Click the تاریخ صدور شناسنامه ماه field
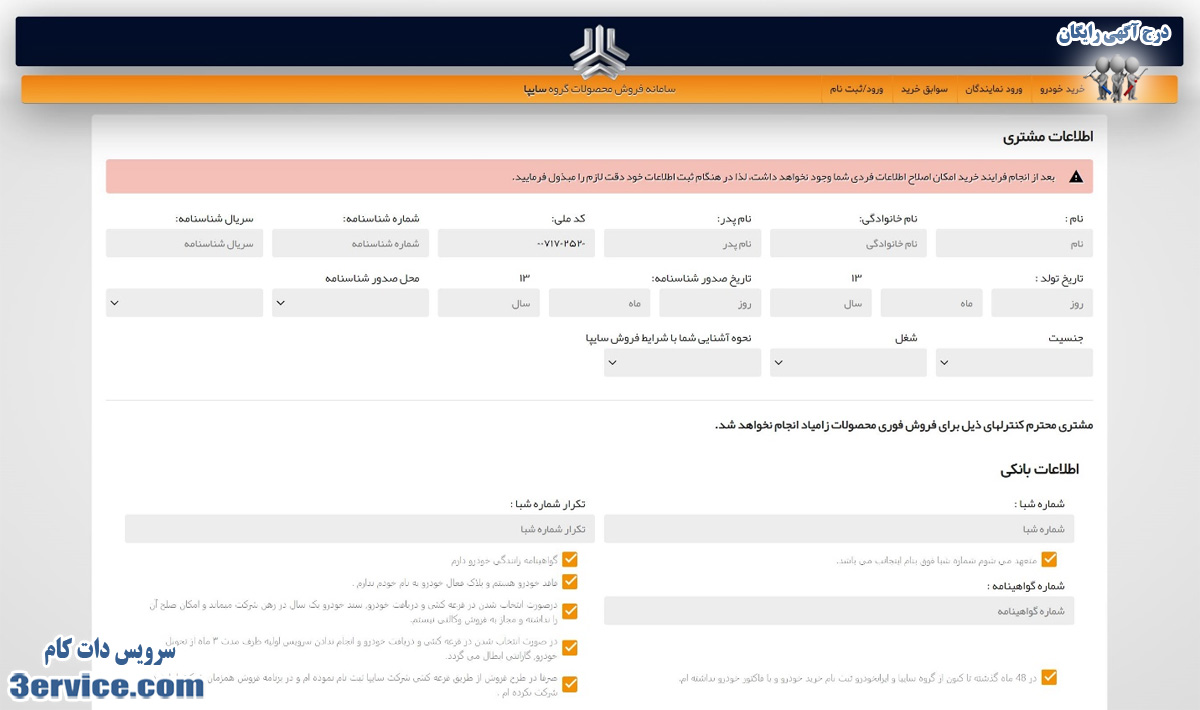Image resolution: width=1200 pixels, height=710 pixels. point(599,303)
